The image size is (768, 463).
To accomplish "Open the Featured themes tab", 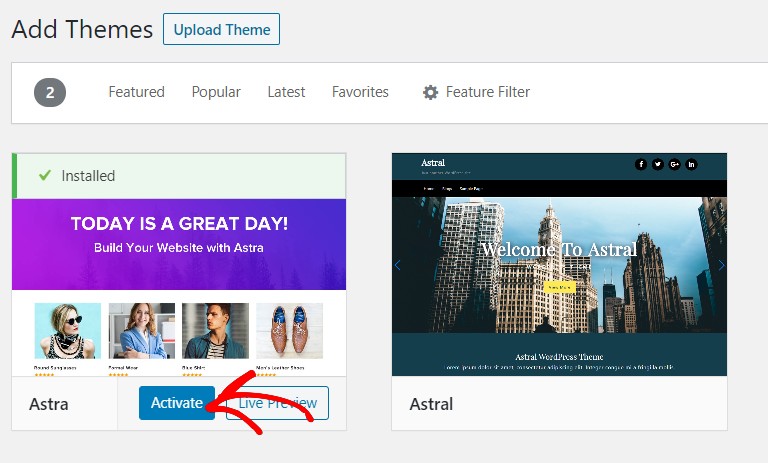I will [x=136, y=92].
